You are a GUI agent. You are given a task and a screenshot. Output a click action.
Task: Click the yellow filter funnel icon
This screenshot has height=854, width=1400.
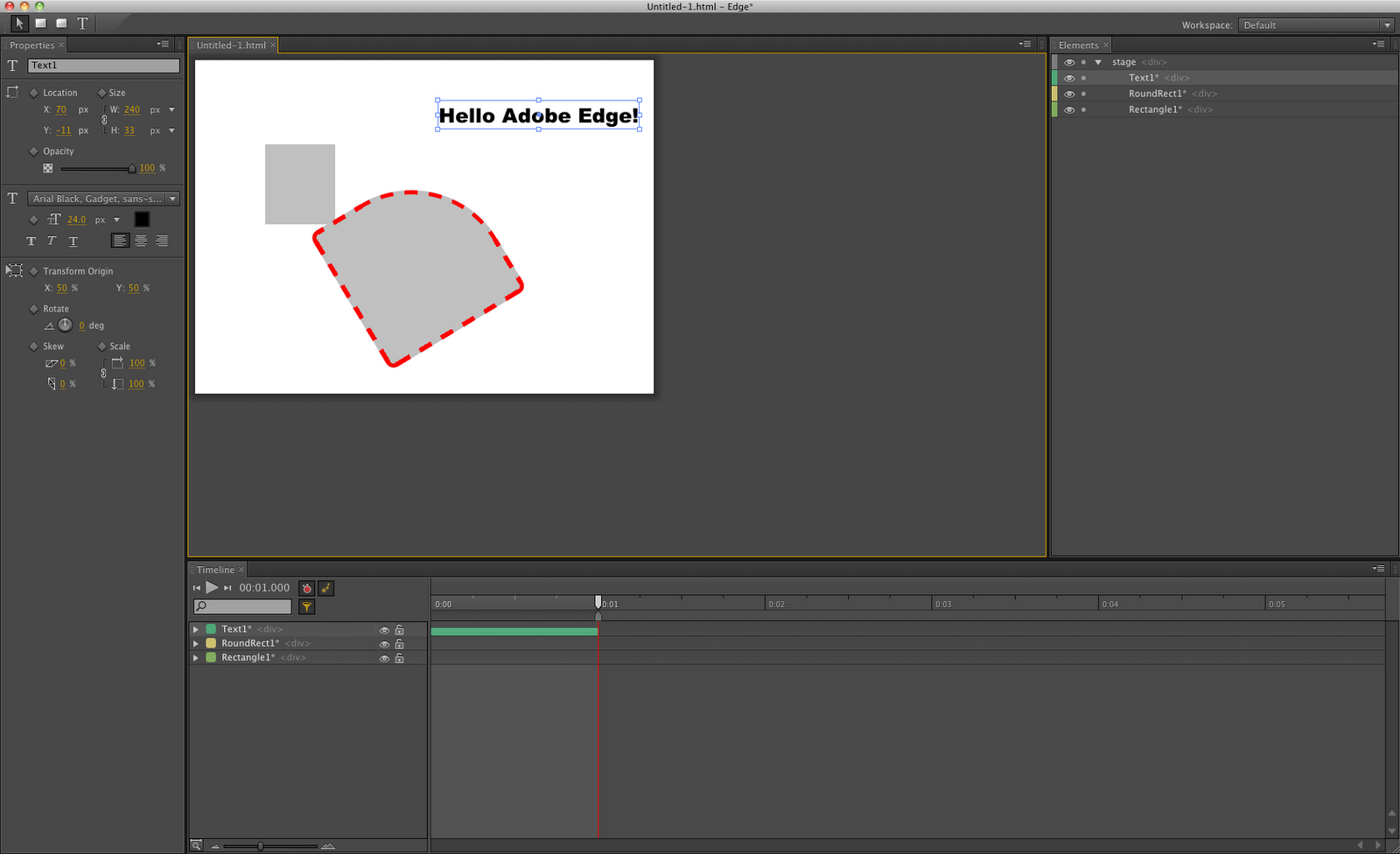tap(306, 606)
